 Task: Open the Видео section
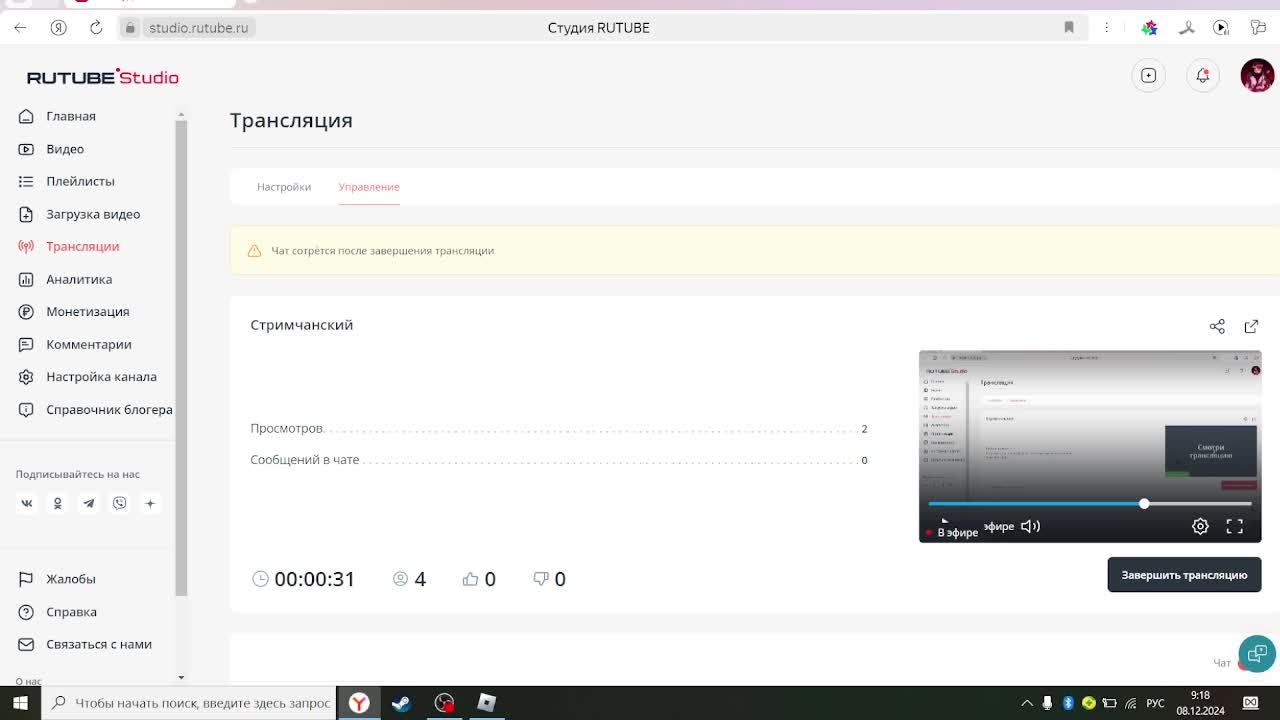64,149
